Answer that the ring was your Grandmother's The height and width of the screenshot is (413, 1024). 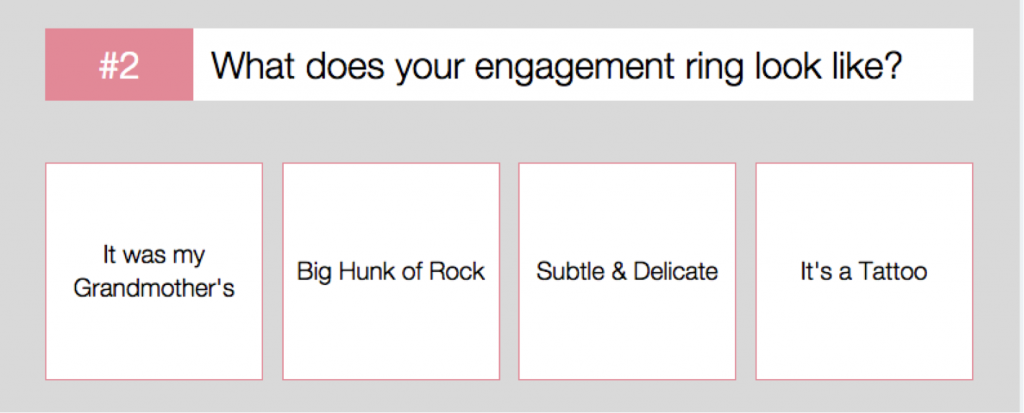154,271
